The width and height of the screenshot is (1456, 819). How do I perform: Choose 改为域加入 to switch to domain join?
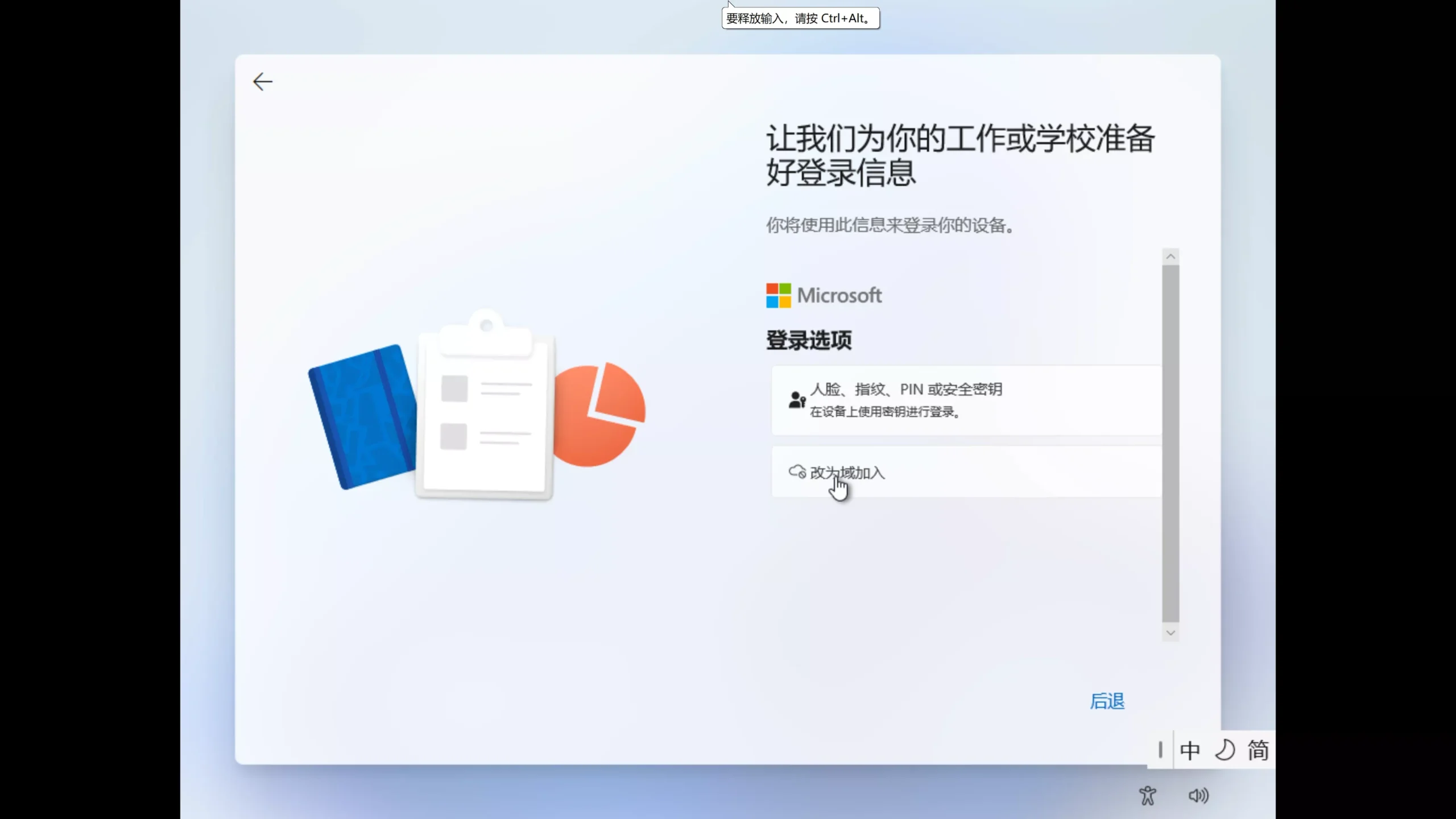(x=847, y=472)
